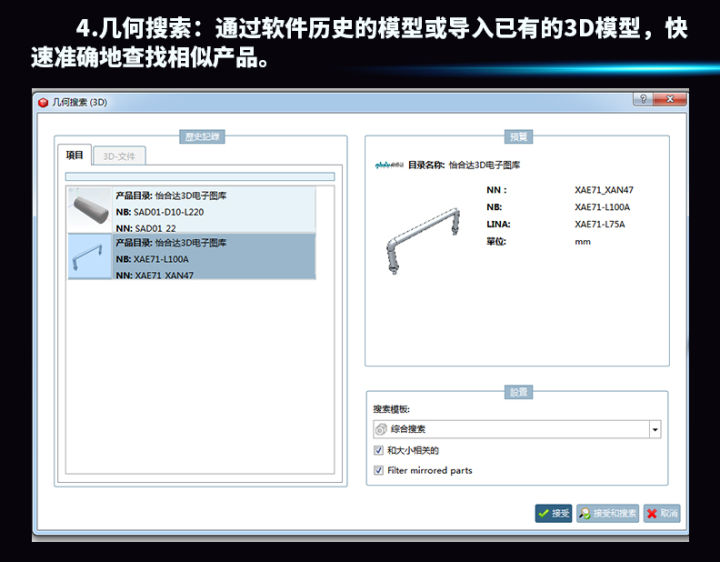Click the 怡合达3D电子图库 catalog name in preview

484,165
